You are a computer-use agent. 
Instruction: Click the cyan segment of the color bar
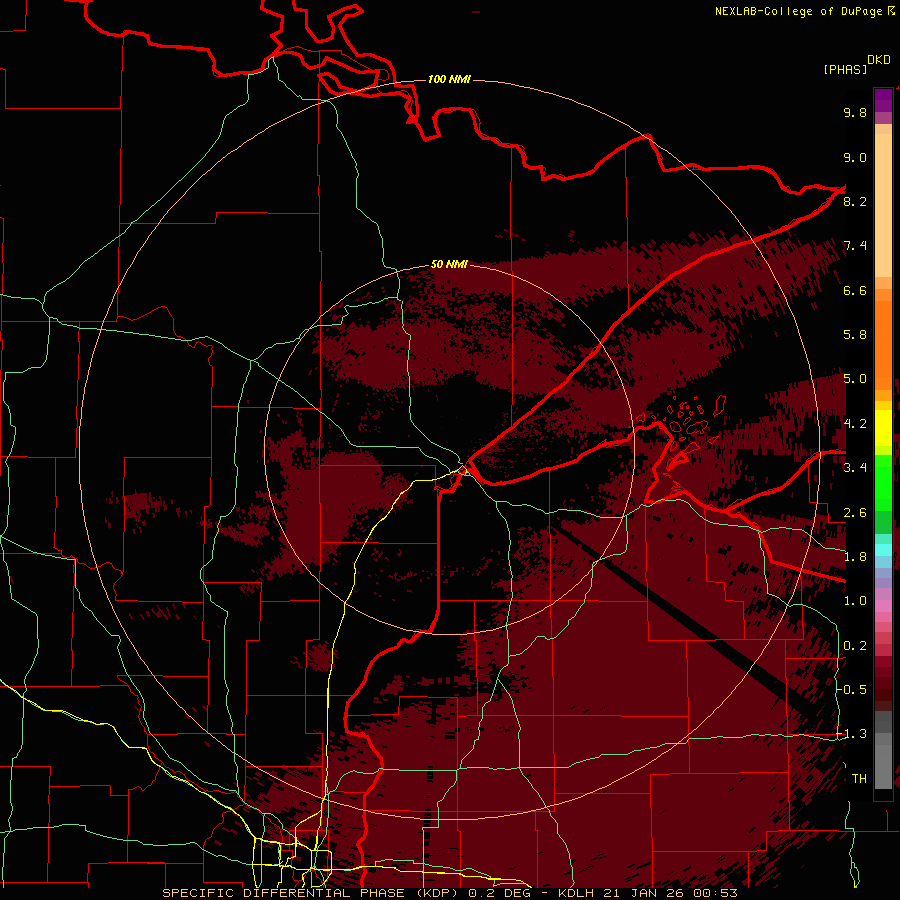coord(883,549)
